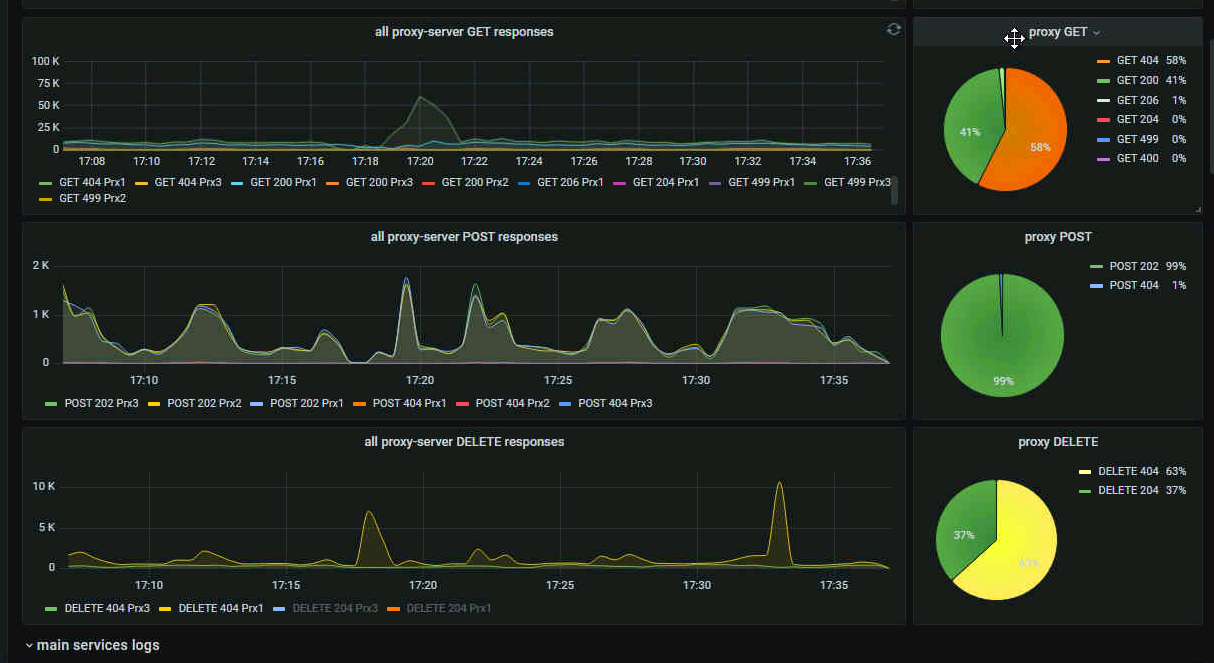Show the dimmed DELETE 204 Prx3 series
The image size is (1214, 663).
(335, 608)
